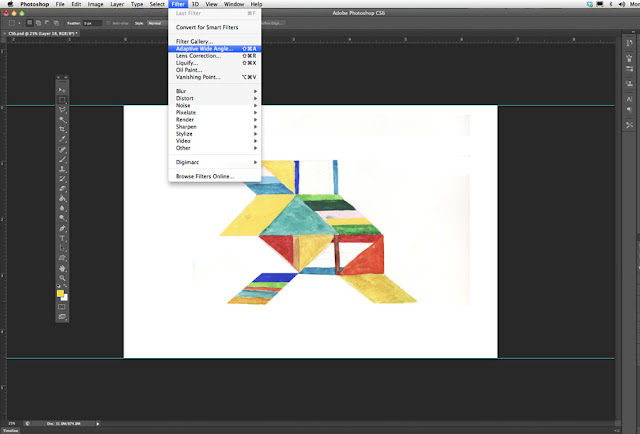Open the Character panel icon
640x434 pixels.
629,99
